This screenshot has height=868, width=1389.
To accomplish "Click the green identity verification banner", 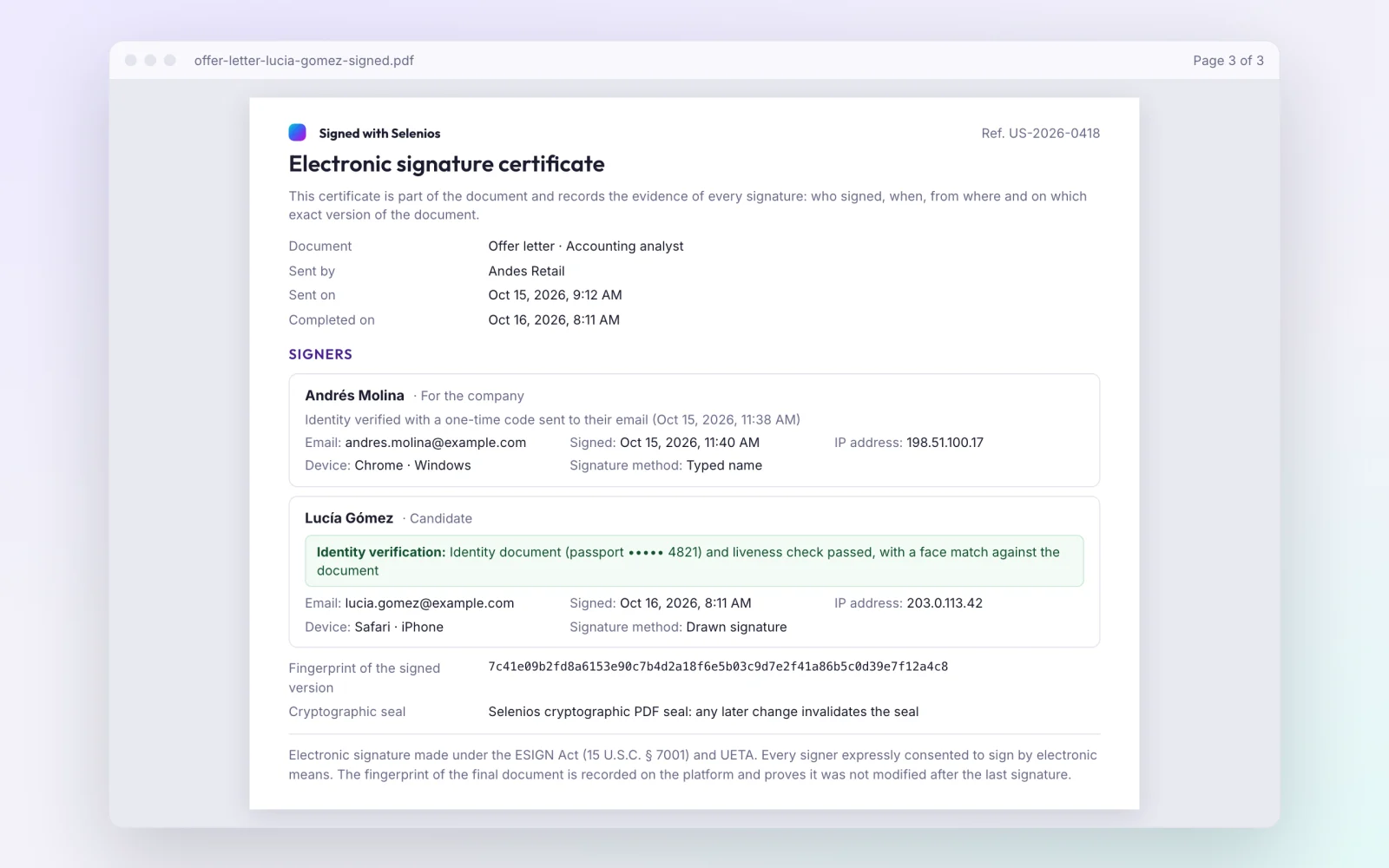I will coord(694,561).
